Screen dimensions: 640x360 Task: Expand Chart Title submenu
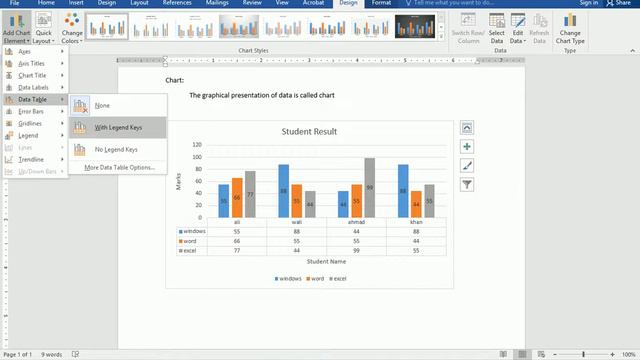click(x=35, y=76)
